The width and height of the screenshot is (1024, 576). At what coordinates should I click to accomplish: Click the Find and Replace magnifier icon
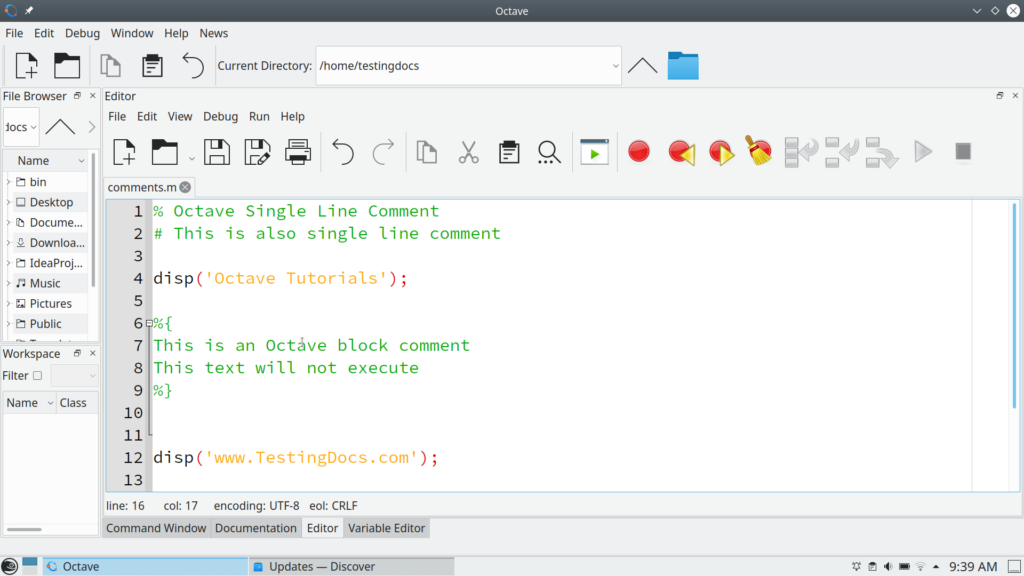pos(548,152)
